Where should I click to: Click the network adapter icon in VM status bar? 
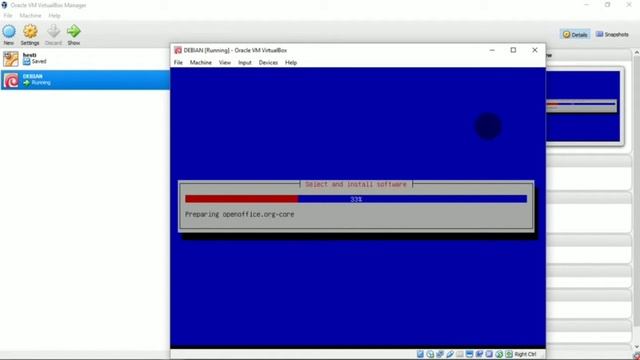click(440, 354)
